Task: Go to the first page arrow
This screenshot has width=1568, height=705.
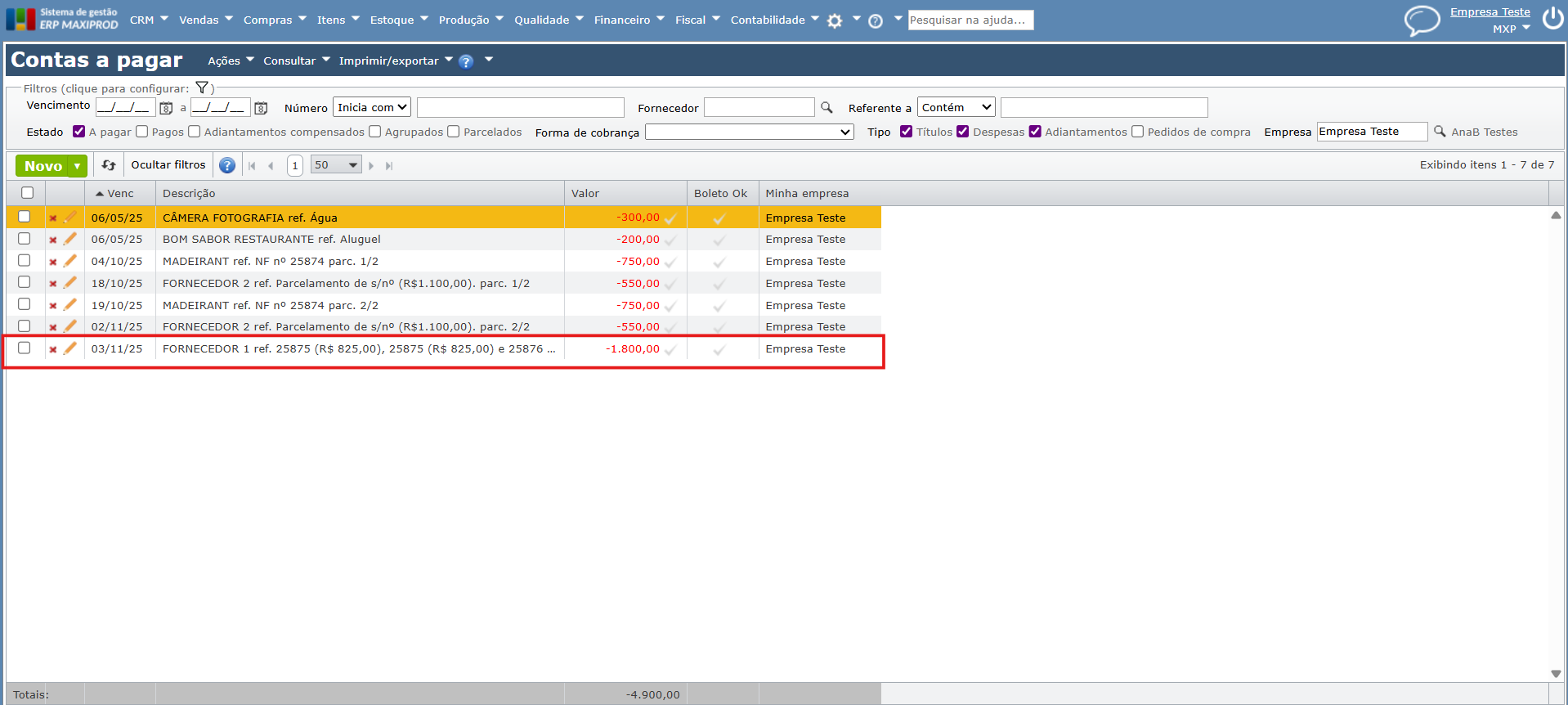Action: (252, 166)
